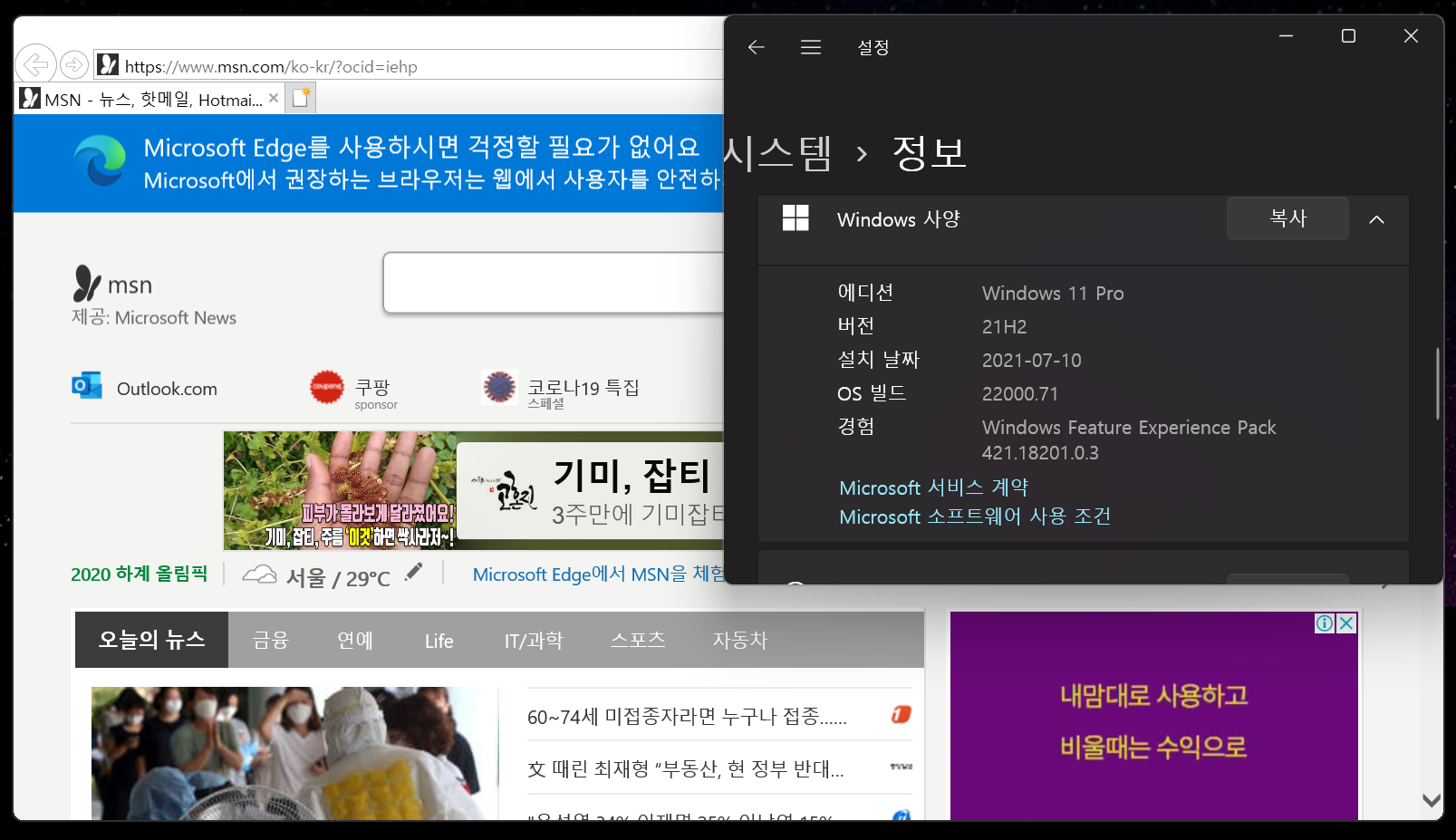
Task: Select the 연예 news tab
Action: tap(355, 641)
